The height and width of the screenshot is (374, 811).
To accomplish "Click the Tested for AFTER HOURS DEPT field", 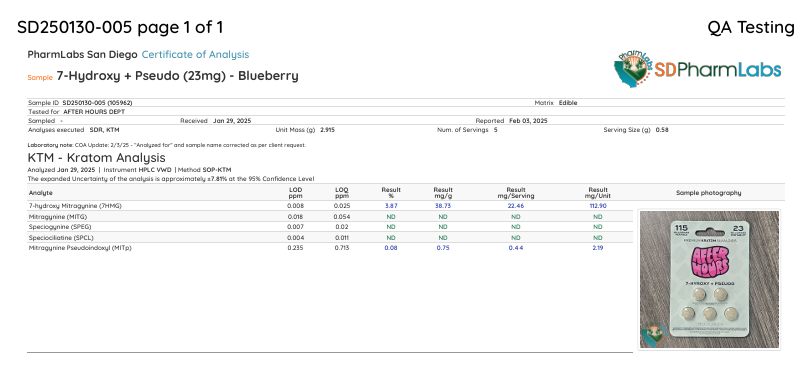I will (x=76, y=112).
